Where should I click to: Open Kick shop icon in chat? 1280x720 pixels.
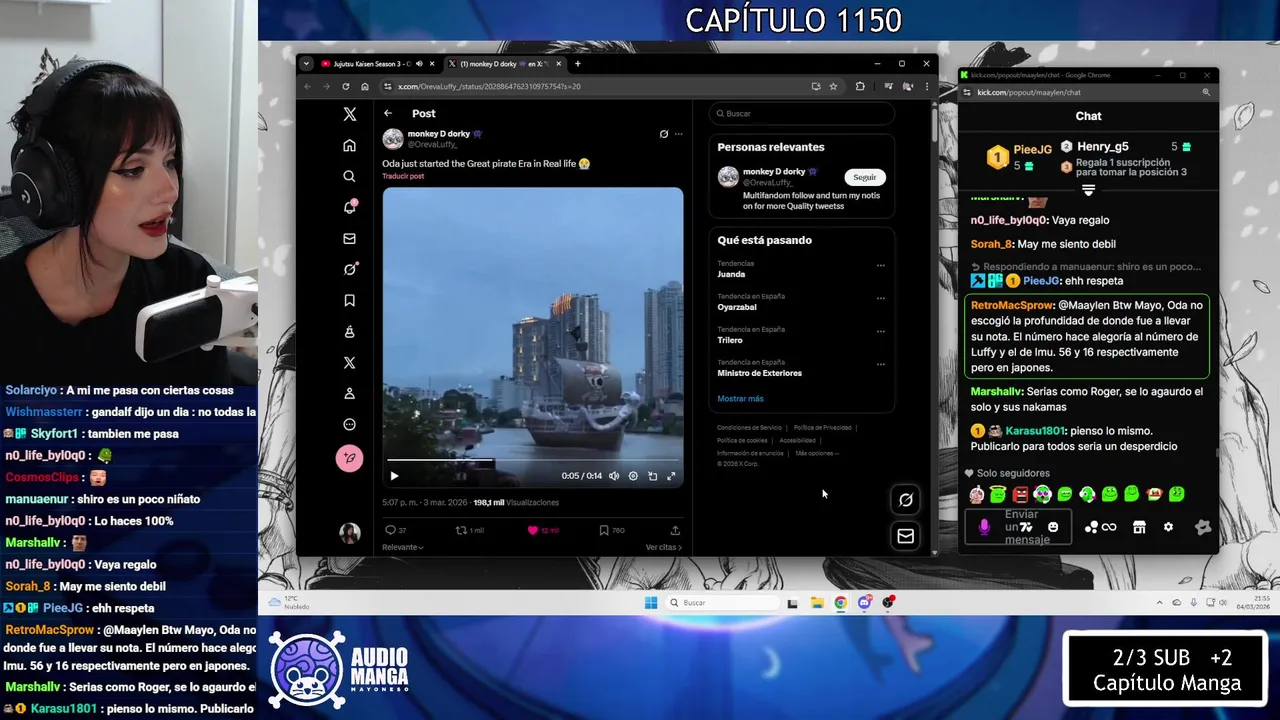[1139, 527]
